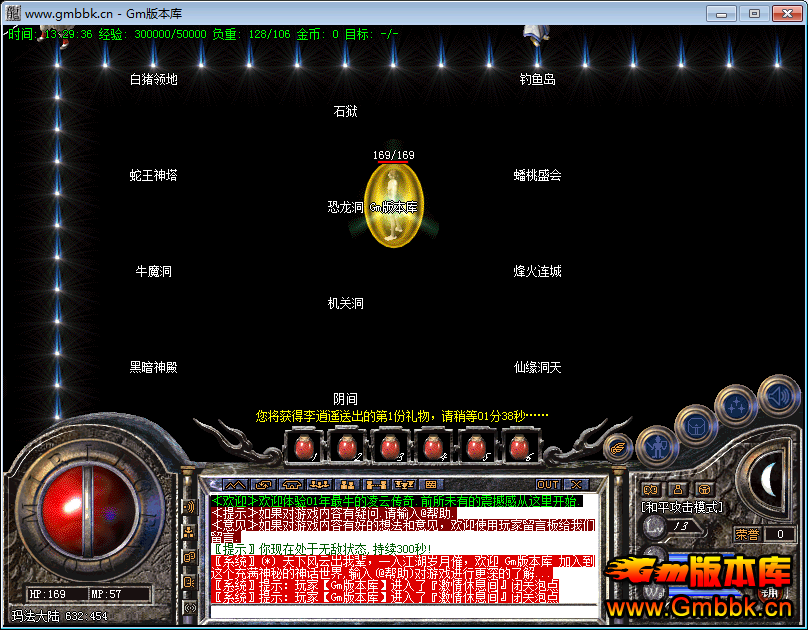Viewport: 808px width, 630px height.
Task: Click the ring-shaped small icon above attack mode
Action: tap(704, 489)
